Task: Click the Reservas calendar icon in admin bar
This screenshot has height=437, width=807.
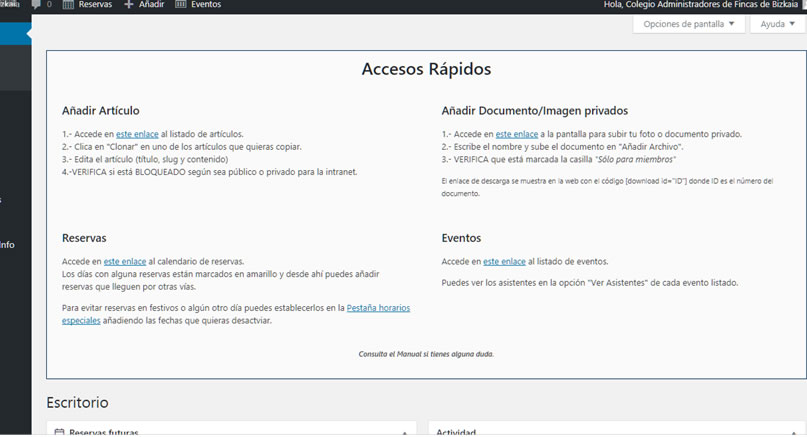Action: point(68,4)
